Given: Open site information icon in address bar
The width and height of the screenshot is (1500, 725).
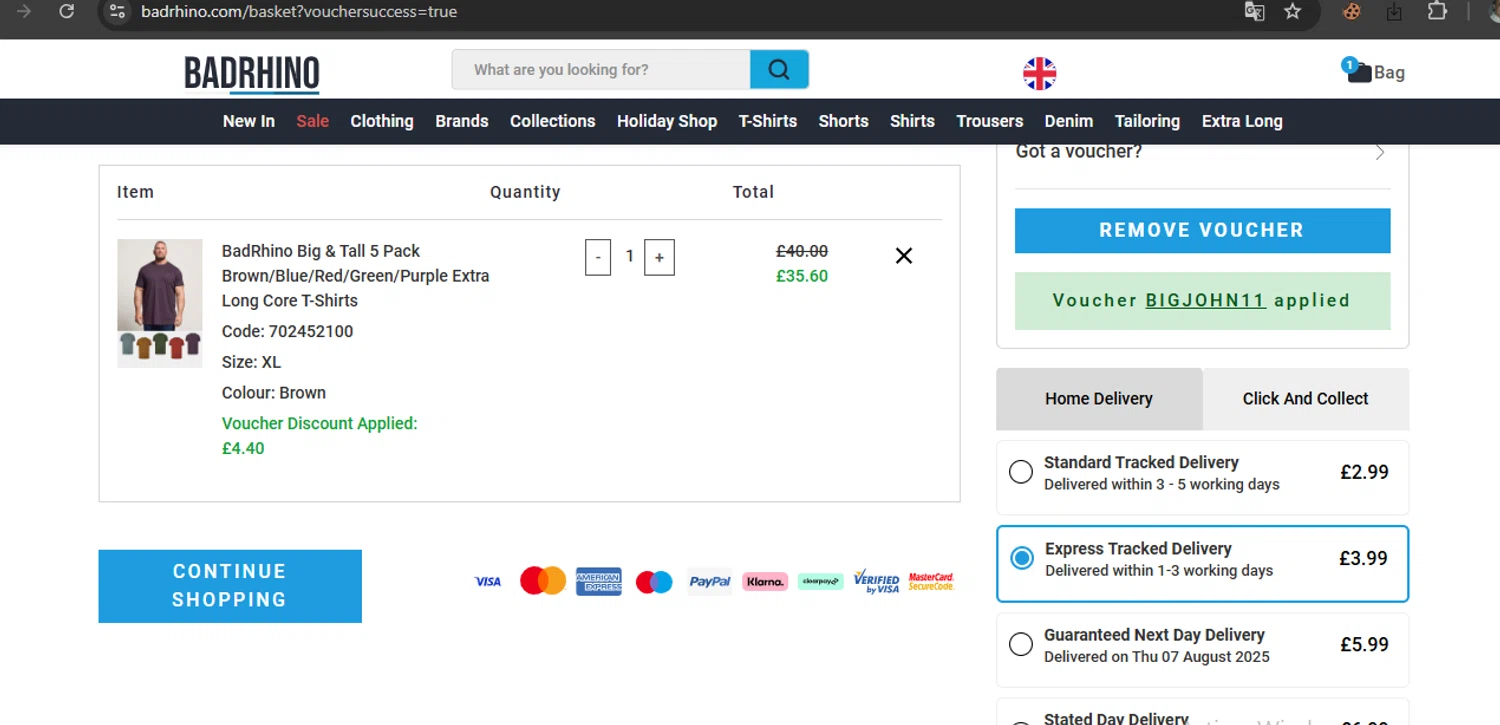Looking at the screenshot, I should [117, 12].
